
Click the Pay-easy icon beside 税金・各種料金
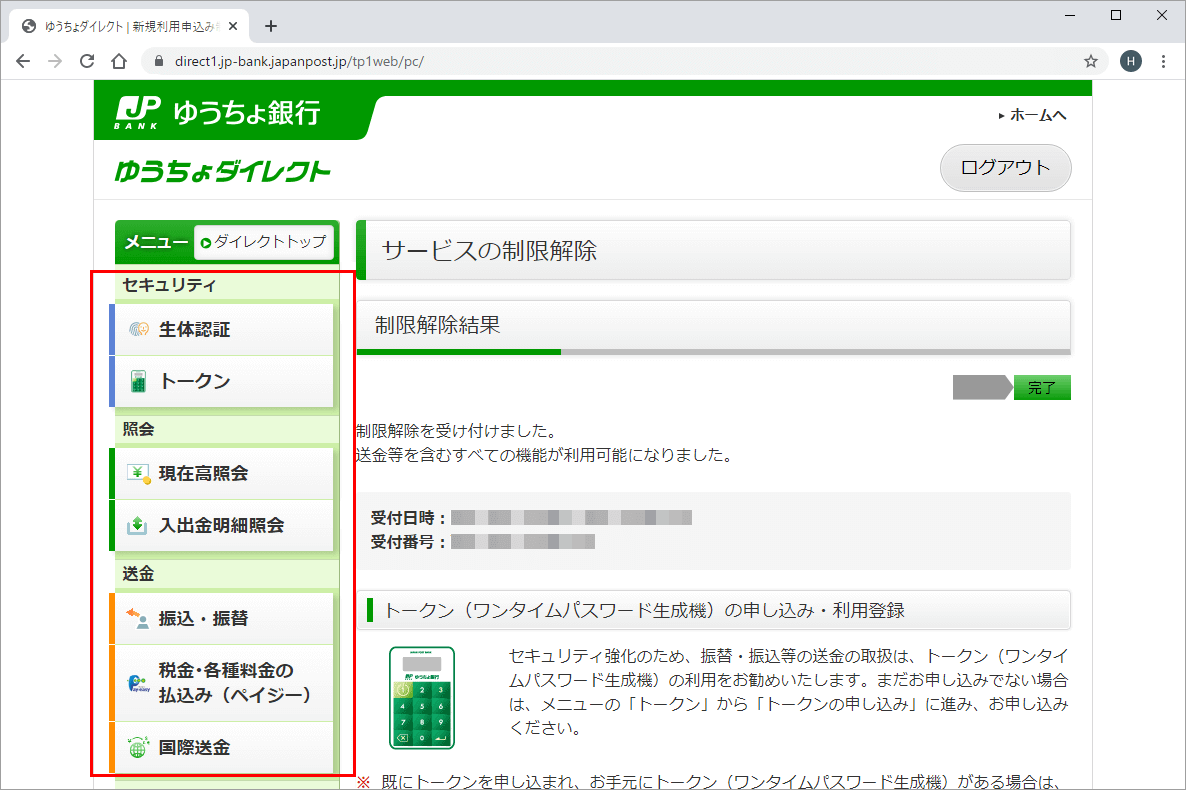coord(138,683)
